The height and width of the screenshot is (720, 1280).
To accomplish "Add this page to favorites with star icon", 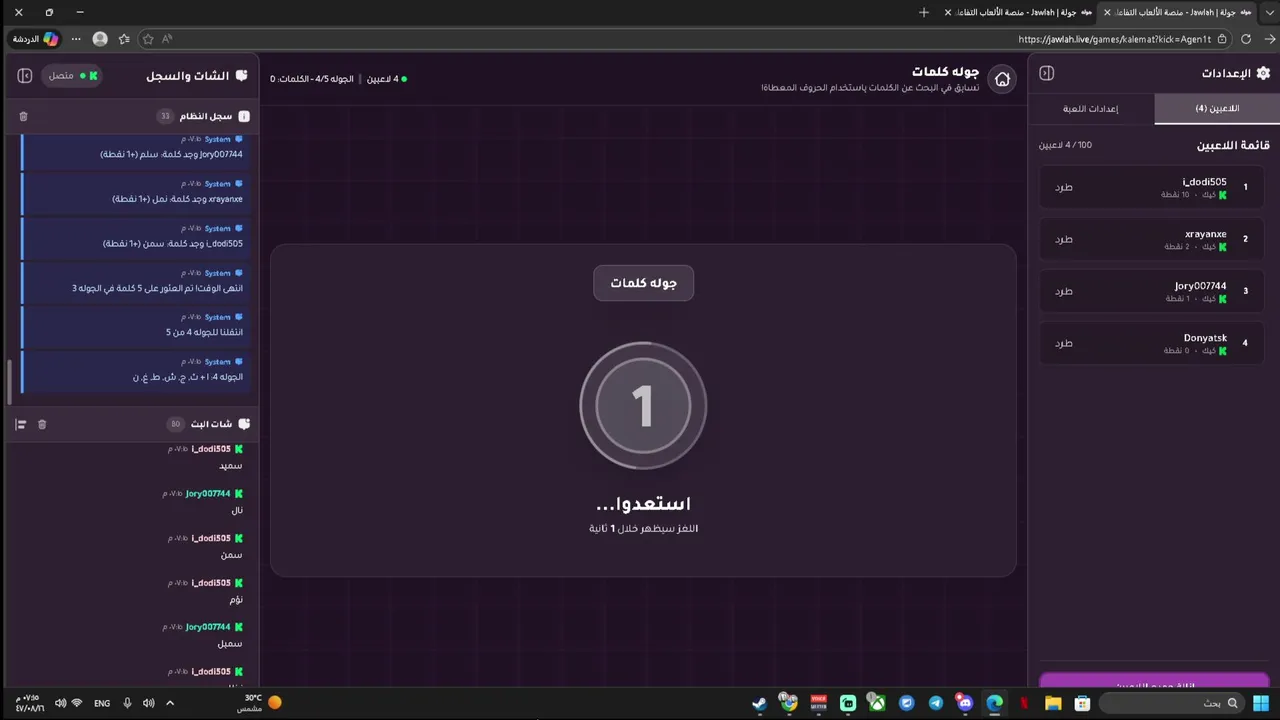I will pyautogui.click(x=148, y=39).
